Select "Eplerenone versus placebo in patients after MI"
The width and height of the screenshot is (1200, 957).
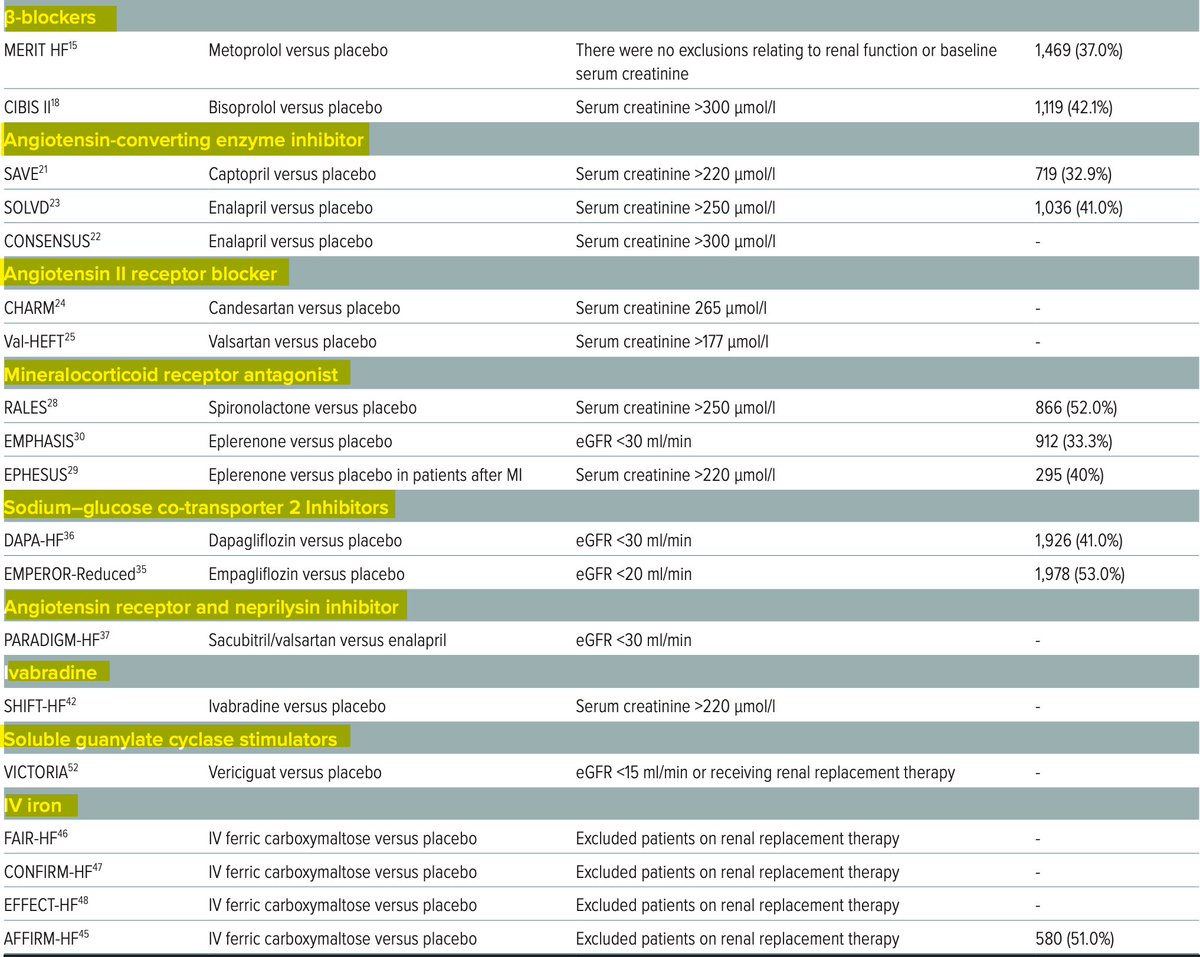click(365, 476)
